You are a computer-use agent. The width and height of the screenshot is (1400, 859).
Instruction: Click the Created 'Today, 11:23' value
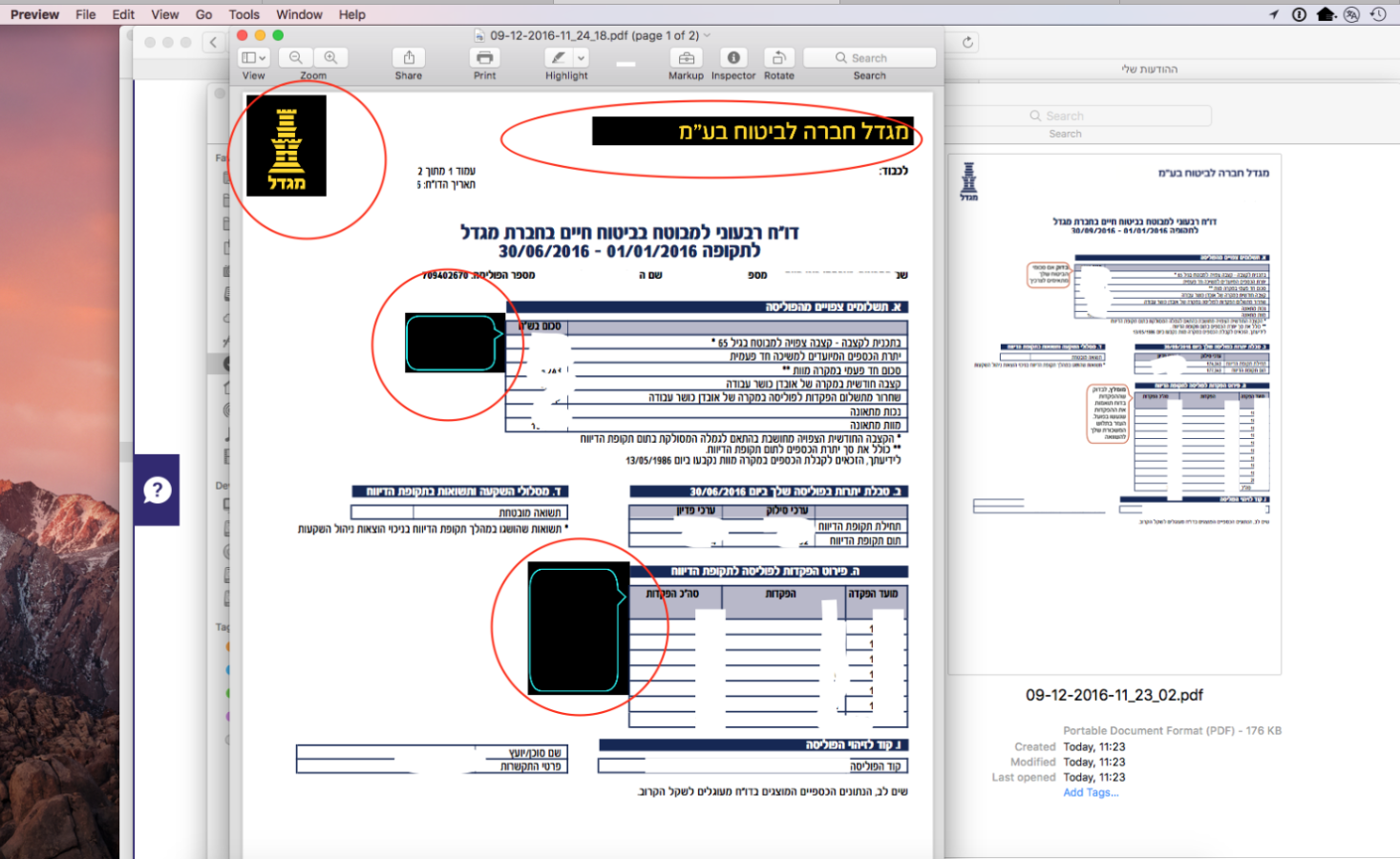(1094, 747)
